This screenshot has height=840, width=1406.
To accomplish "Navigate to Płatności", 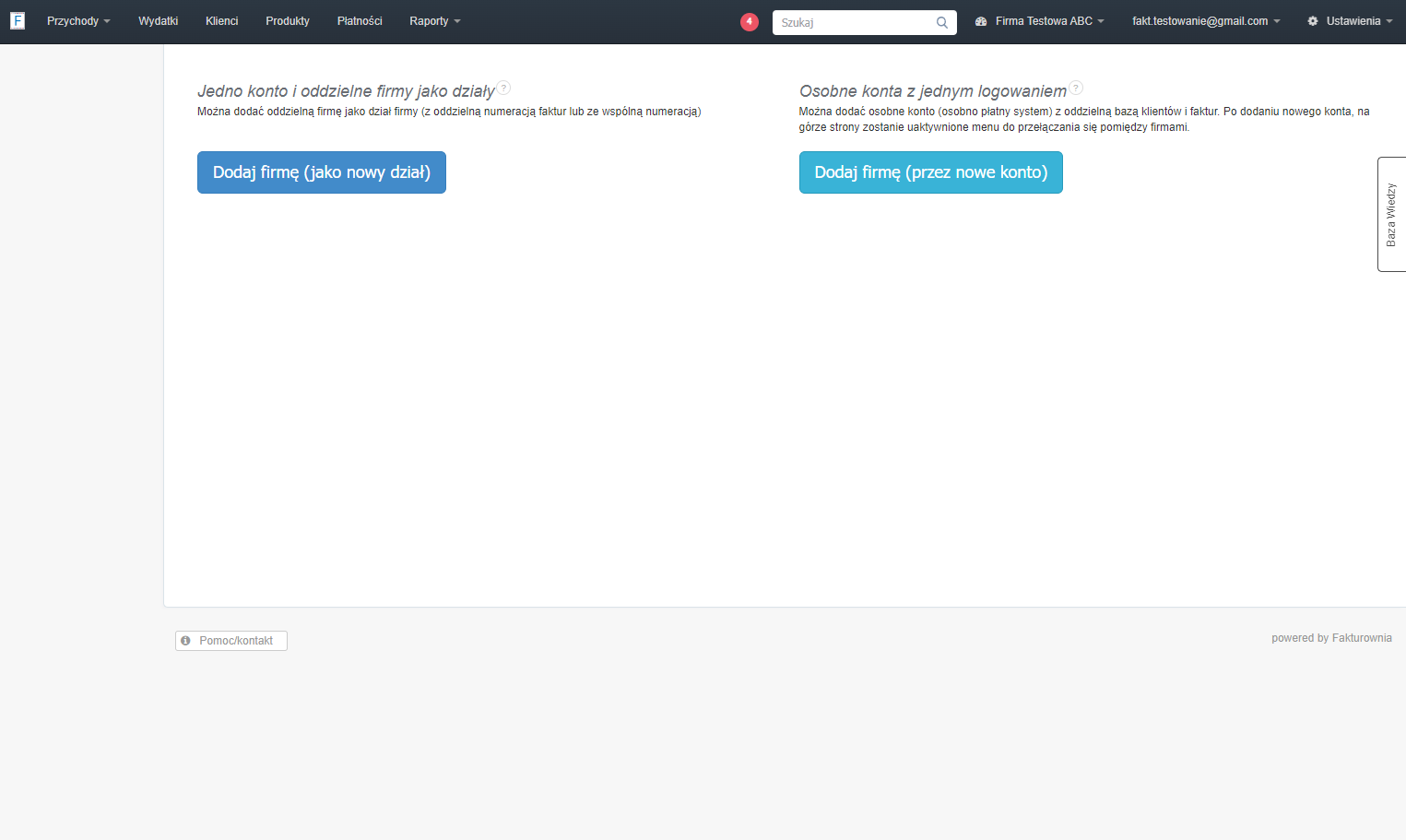I will coord(360,21).
